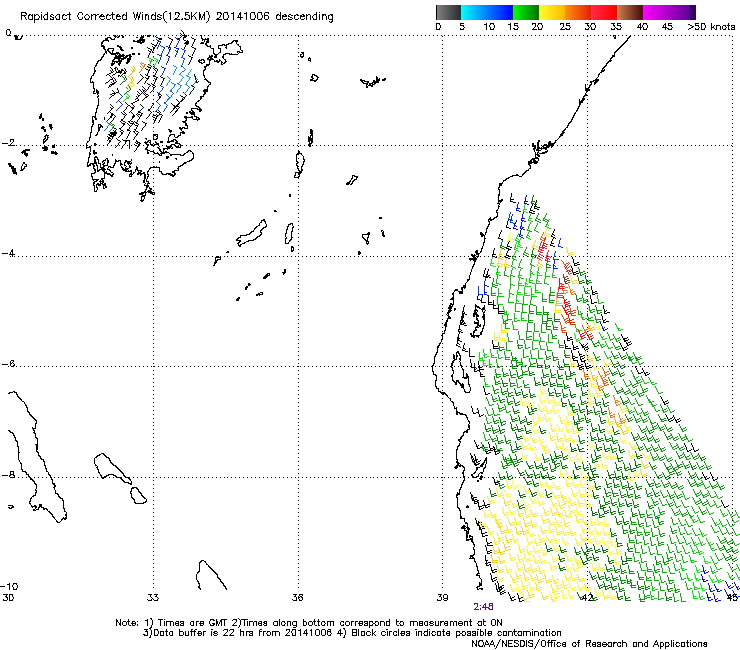
Task: Click the gray 0-5 knots legend segment
Action: click(448, 12)
